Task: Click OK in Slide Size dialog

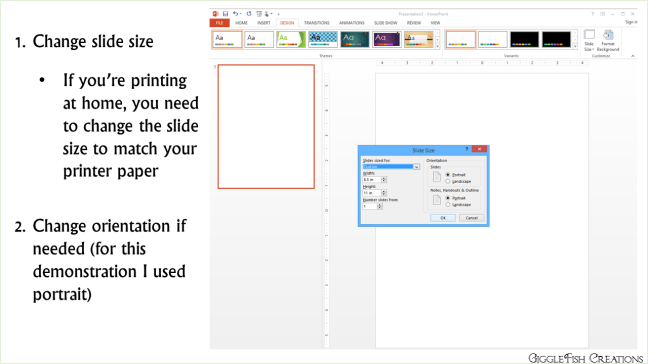Action: click(443, 218)
